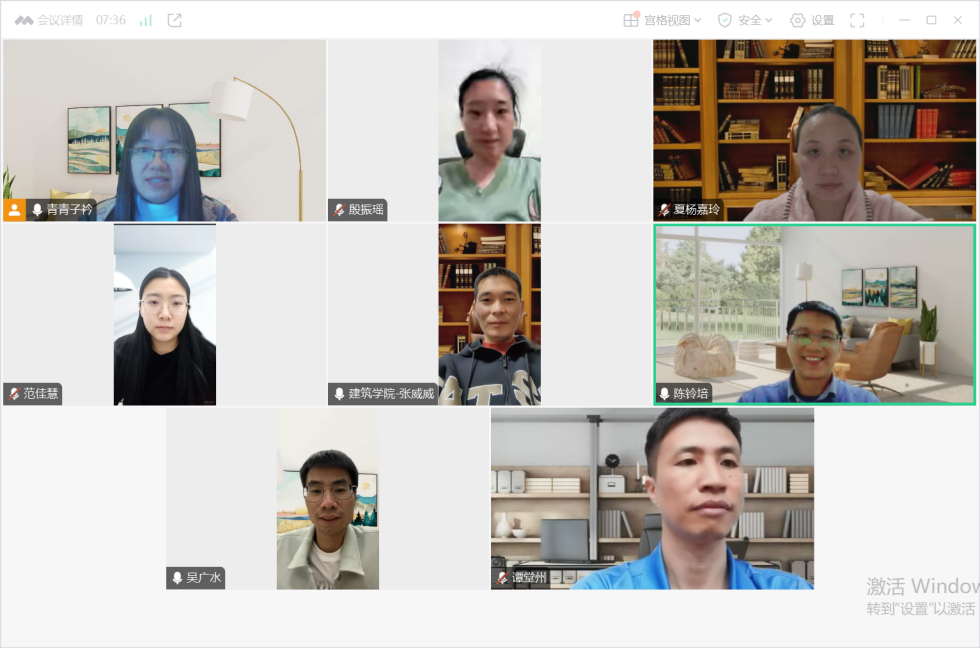Click 范佳慧's muted microphone icon
Image resolution: width=980 pixels, height=648 pixels.
click(15, 394)
